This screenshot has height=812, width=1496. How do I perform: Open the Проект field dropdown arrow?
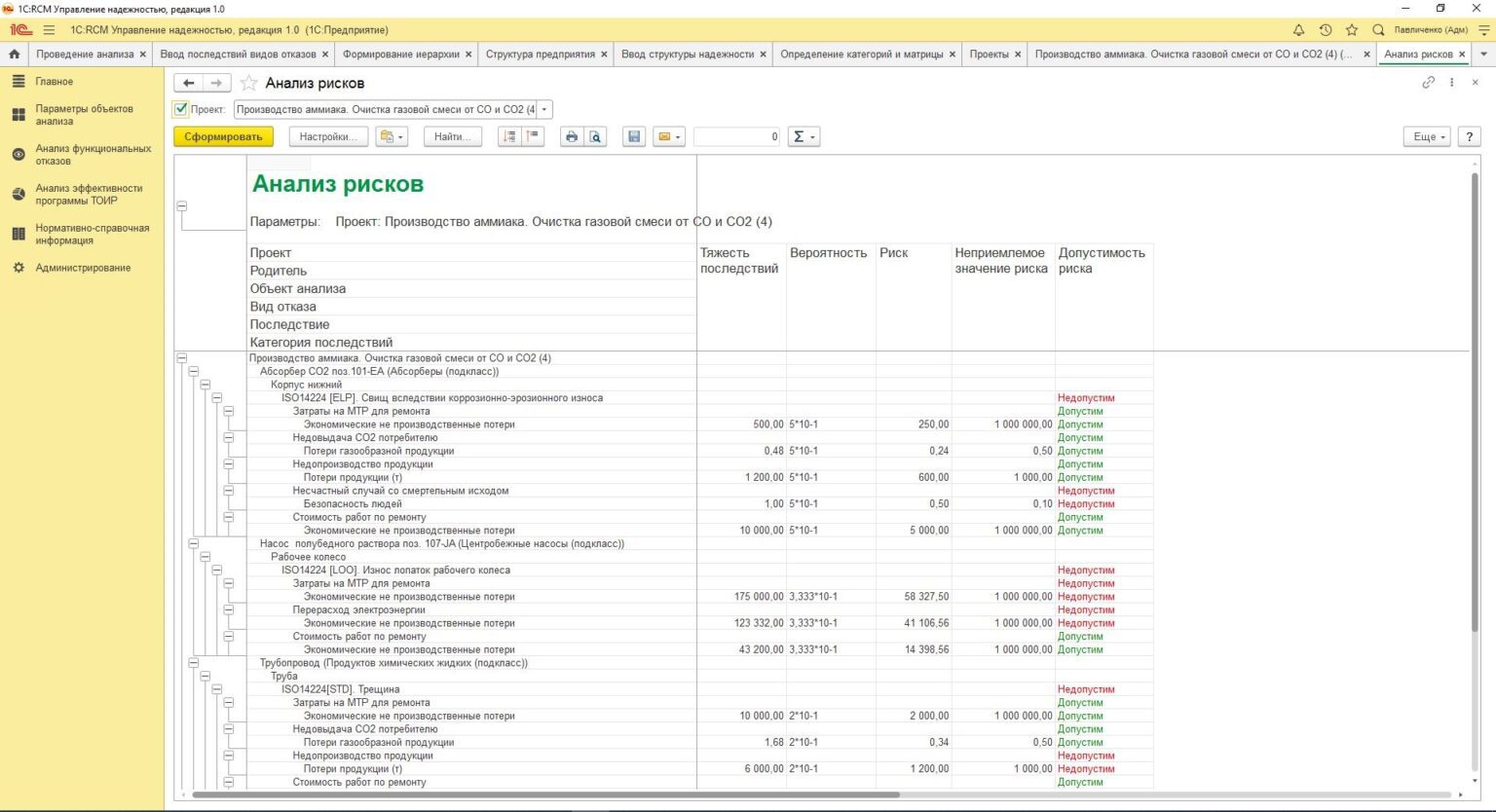coord(544,110)
